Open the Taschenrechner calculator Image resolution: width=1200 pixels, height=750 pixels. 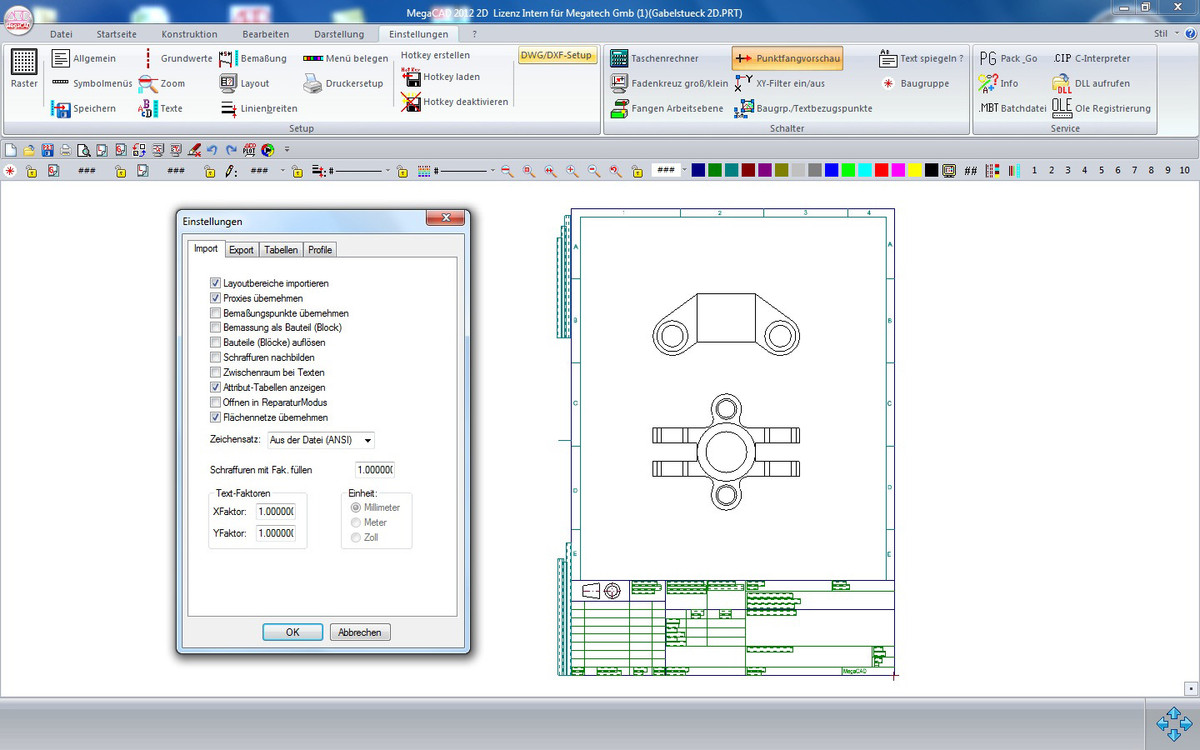click(654, 58)
